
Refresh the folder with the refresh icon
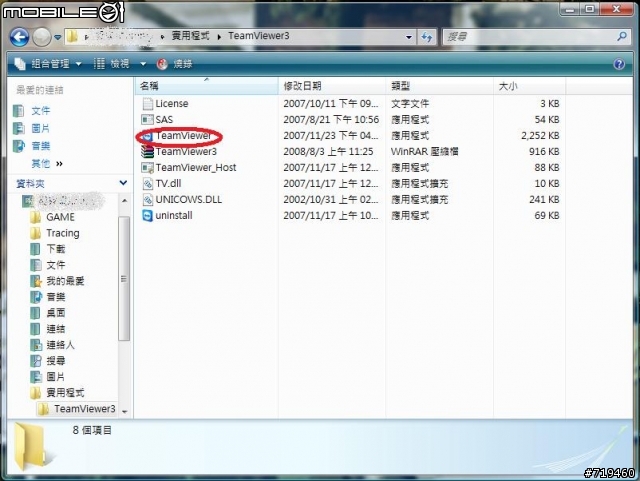pyautogui.click(x=427, y=37)
